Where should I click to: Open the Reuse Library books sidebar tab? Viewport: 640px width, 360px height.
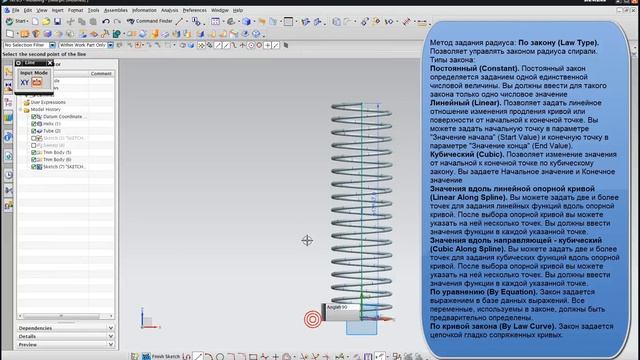tap(8, 118)
